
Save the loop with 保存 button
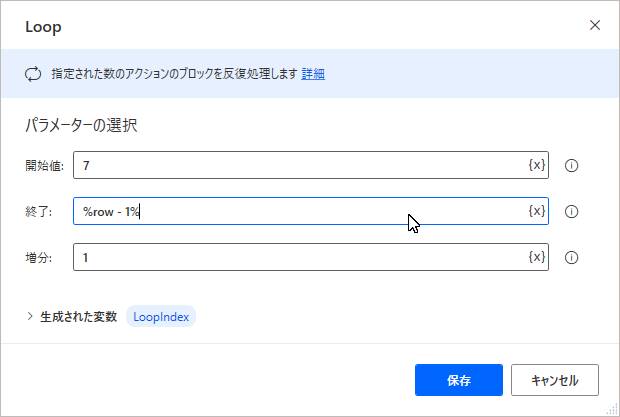click(x=459, y=380)
